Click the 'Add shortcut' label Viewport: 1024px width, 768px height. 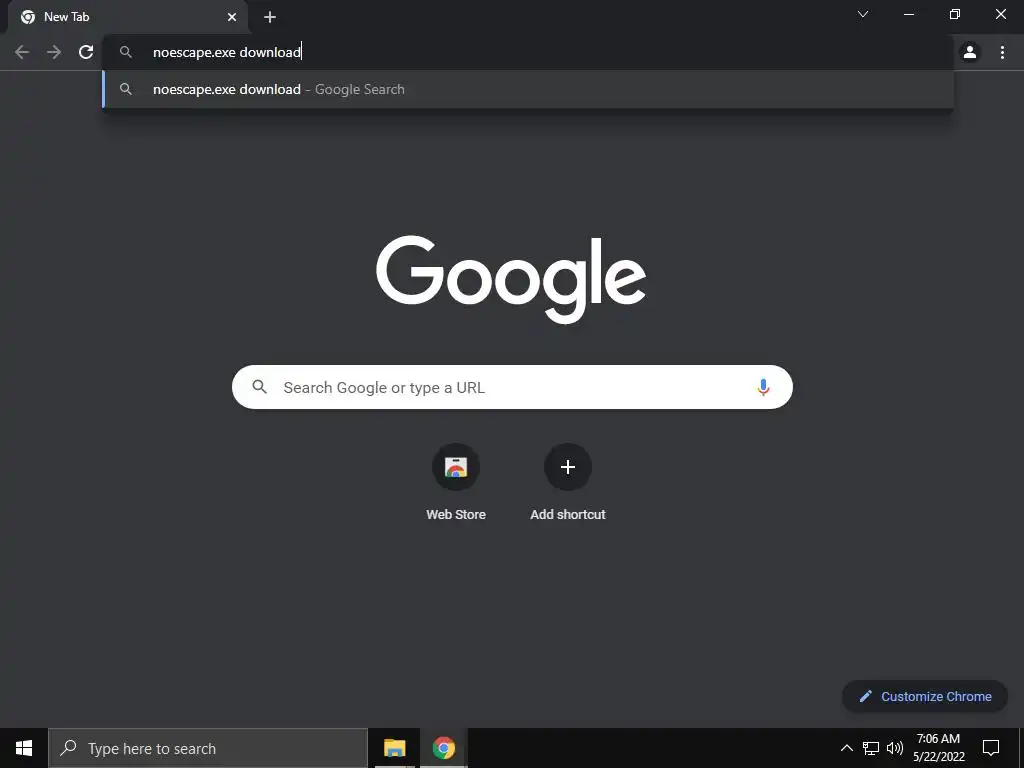pyautogui.click(x=568, y=515)
